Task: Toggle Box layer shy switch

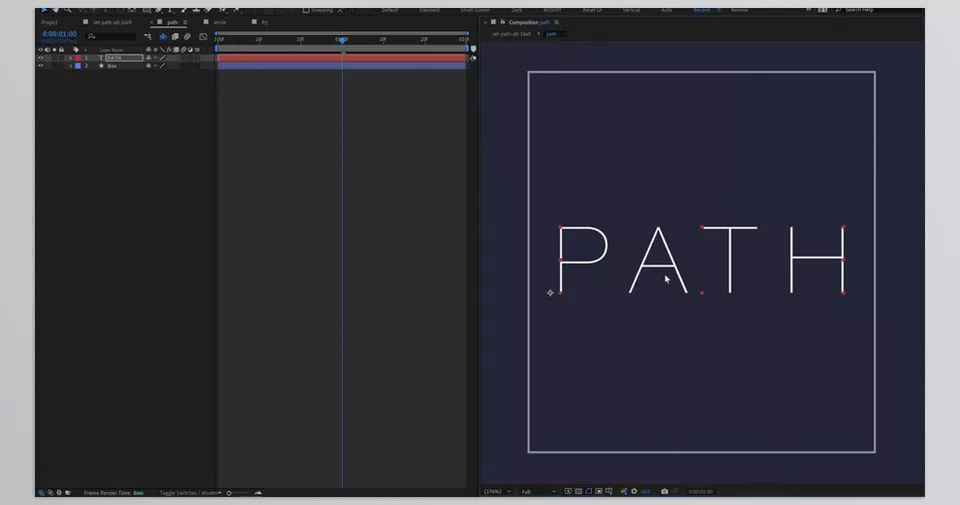Action: point(148,65)
